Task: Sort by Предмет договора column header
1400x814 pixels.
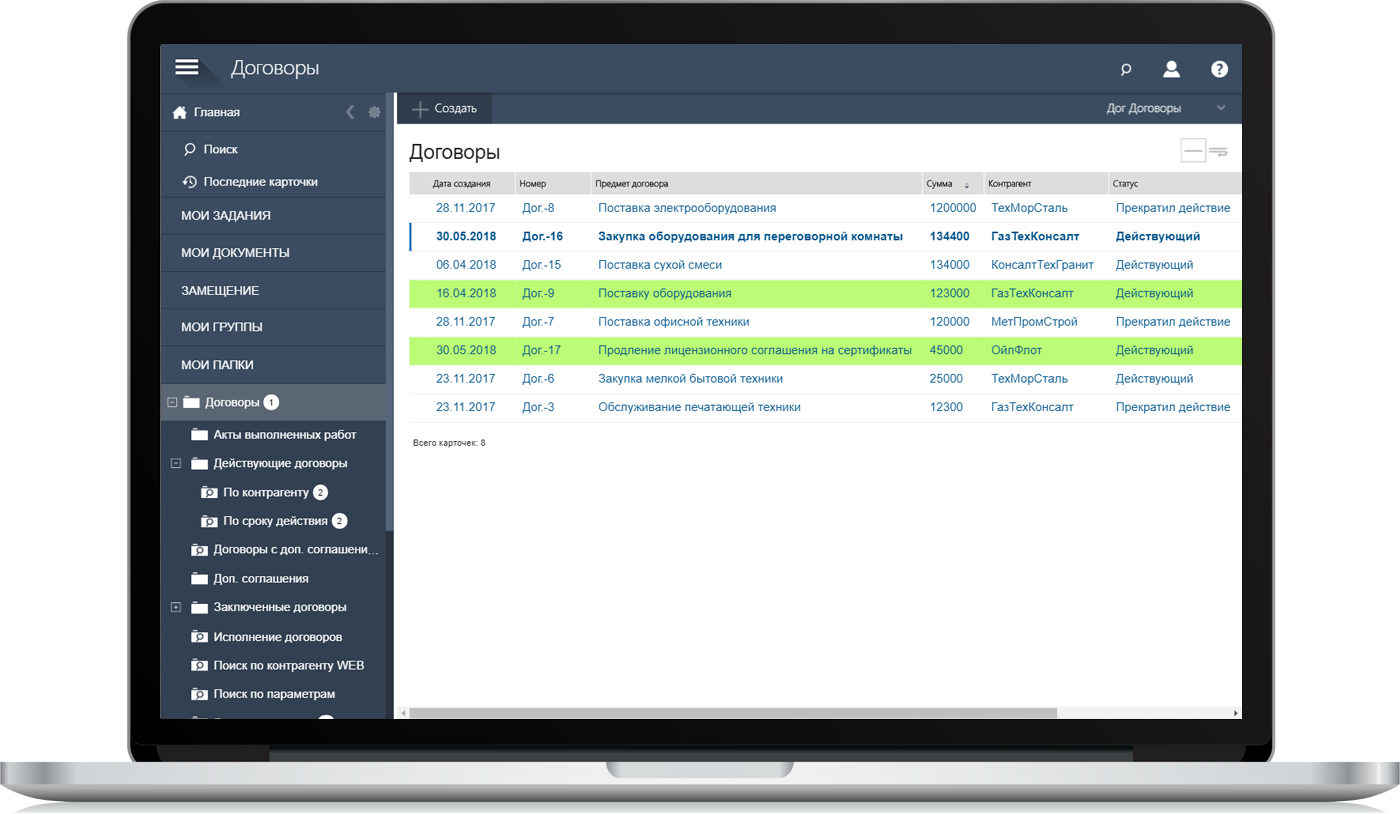Action: 632,184
